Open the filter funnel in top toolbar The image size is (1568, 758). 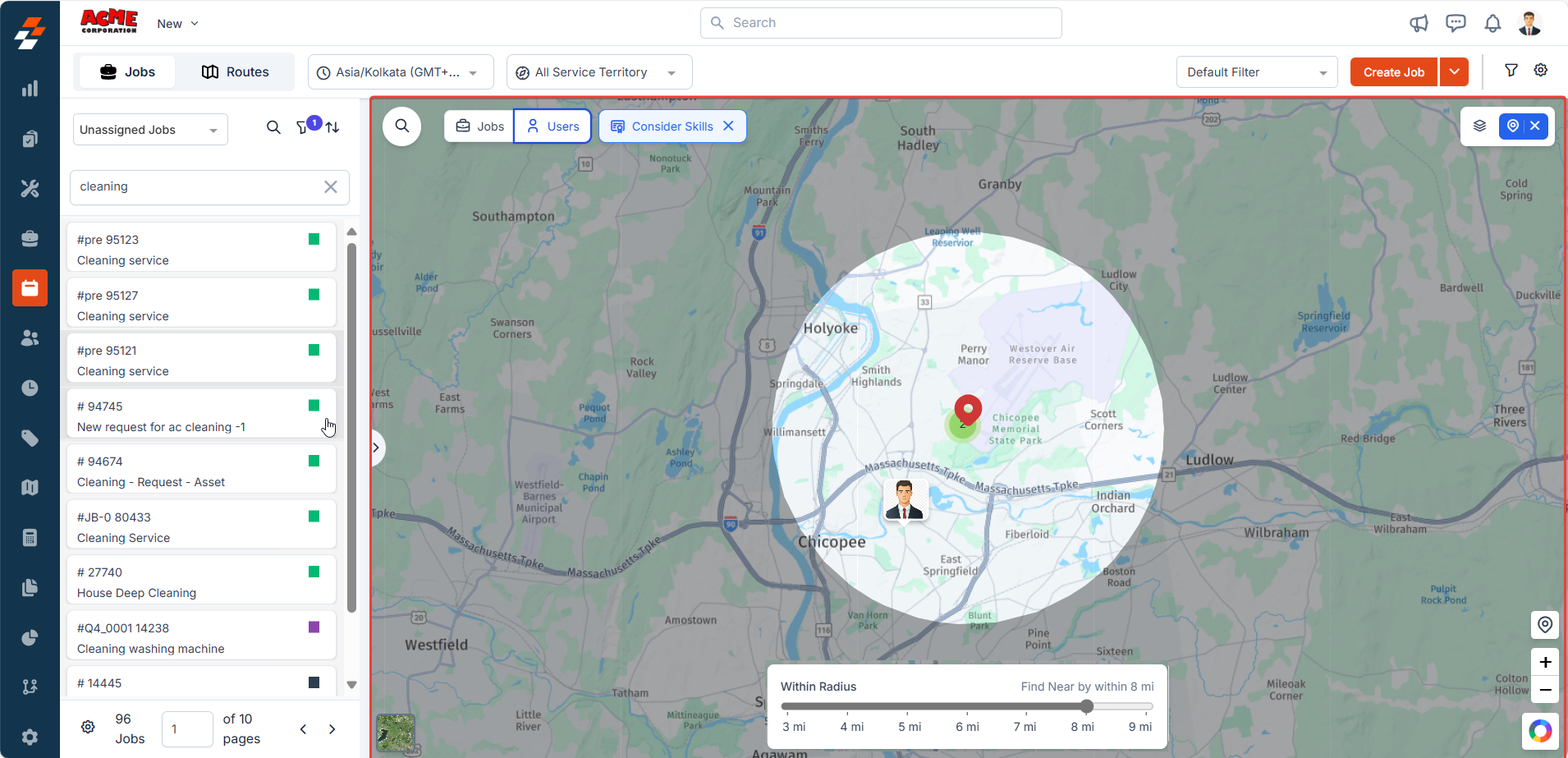[1511, 71]
